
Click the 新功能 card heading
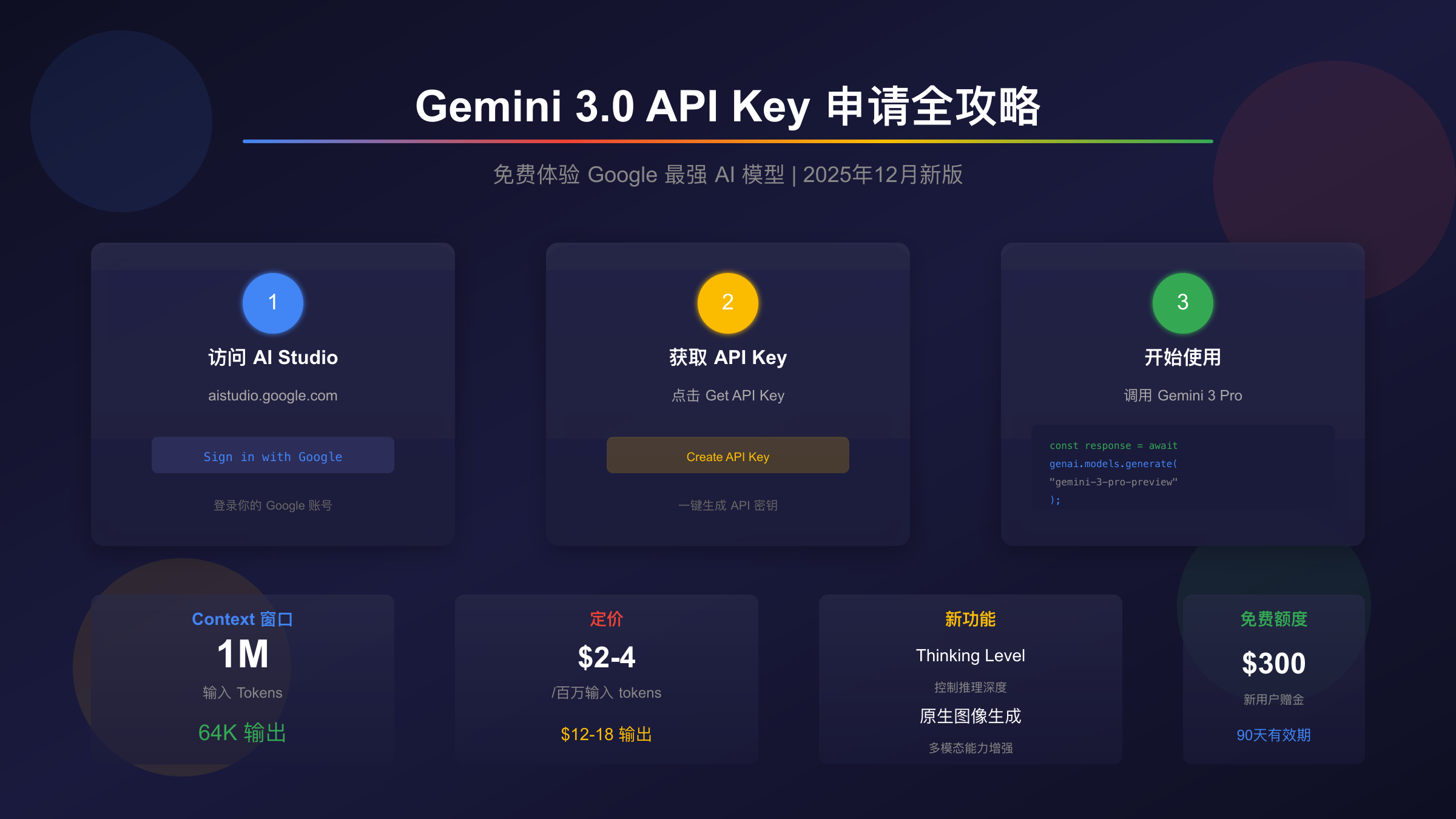tap(971, 619)
